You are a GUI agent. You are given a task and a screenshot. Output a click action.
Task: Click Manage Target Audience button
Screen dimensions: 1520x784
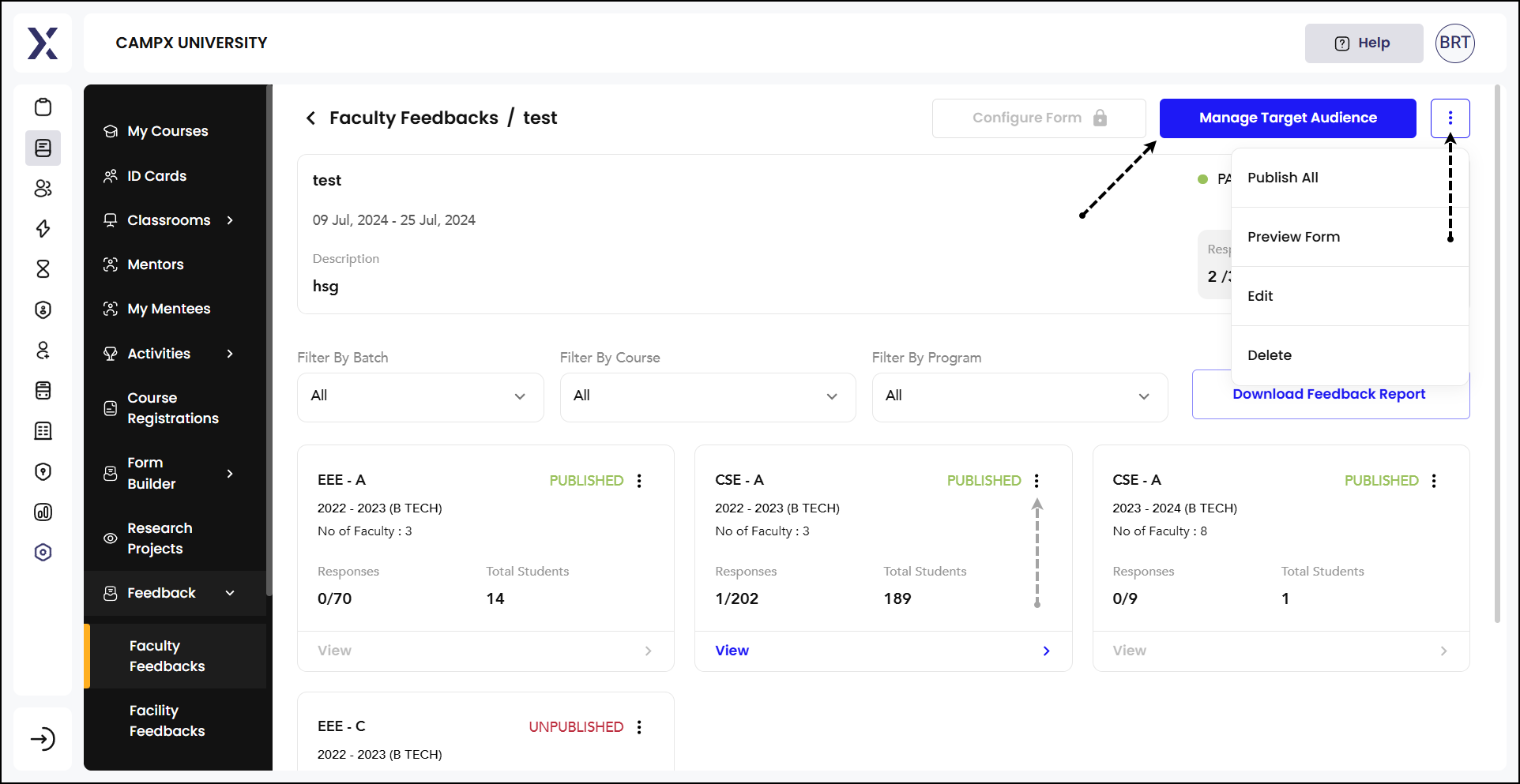point(1288,118)
